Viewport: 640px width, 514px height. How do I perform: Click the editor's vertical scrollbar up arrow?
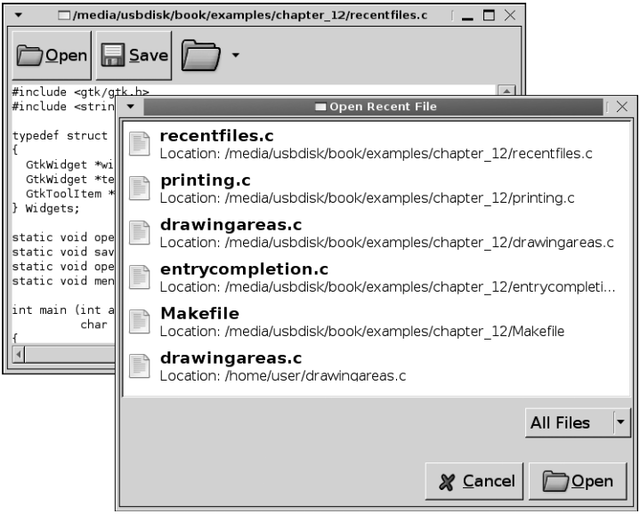pyautogui.click(x=506, y=92)
